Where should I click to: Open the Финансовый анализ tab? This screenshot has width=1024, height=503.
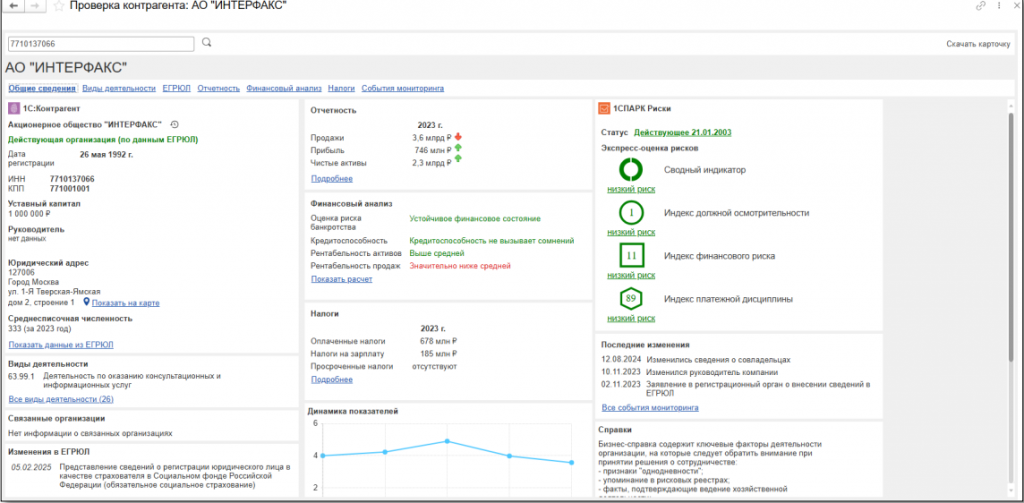pos(284,88)
